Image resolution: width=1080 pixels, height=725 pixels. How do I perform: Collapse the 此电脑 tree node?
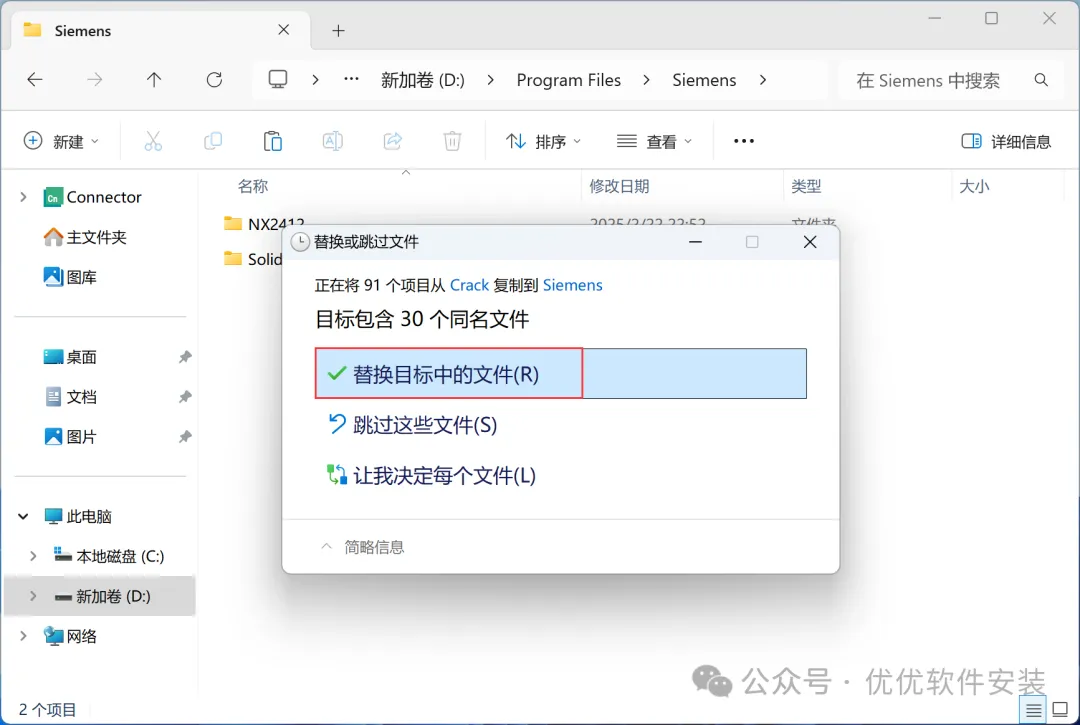click(x=23, y=516)
